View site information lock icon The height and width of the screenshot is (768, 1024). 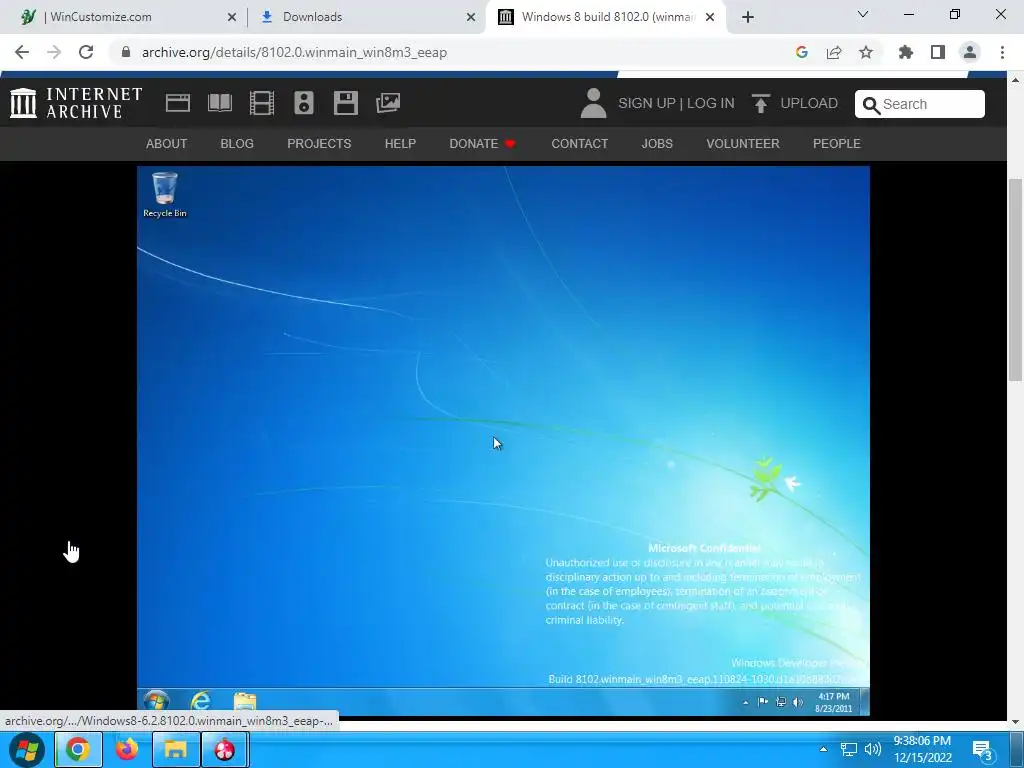tap(126, 52)
